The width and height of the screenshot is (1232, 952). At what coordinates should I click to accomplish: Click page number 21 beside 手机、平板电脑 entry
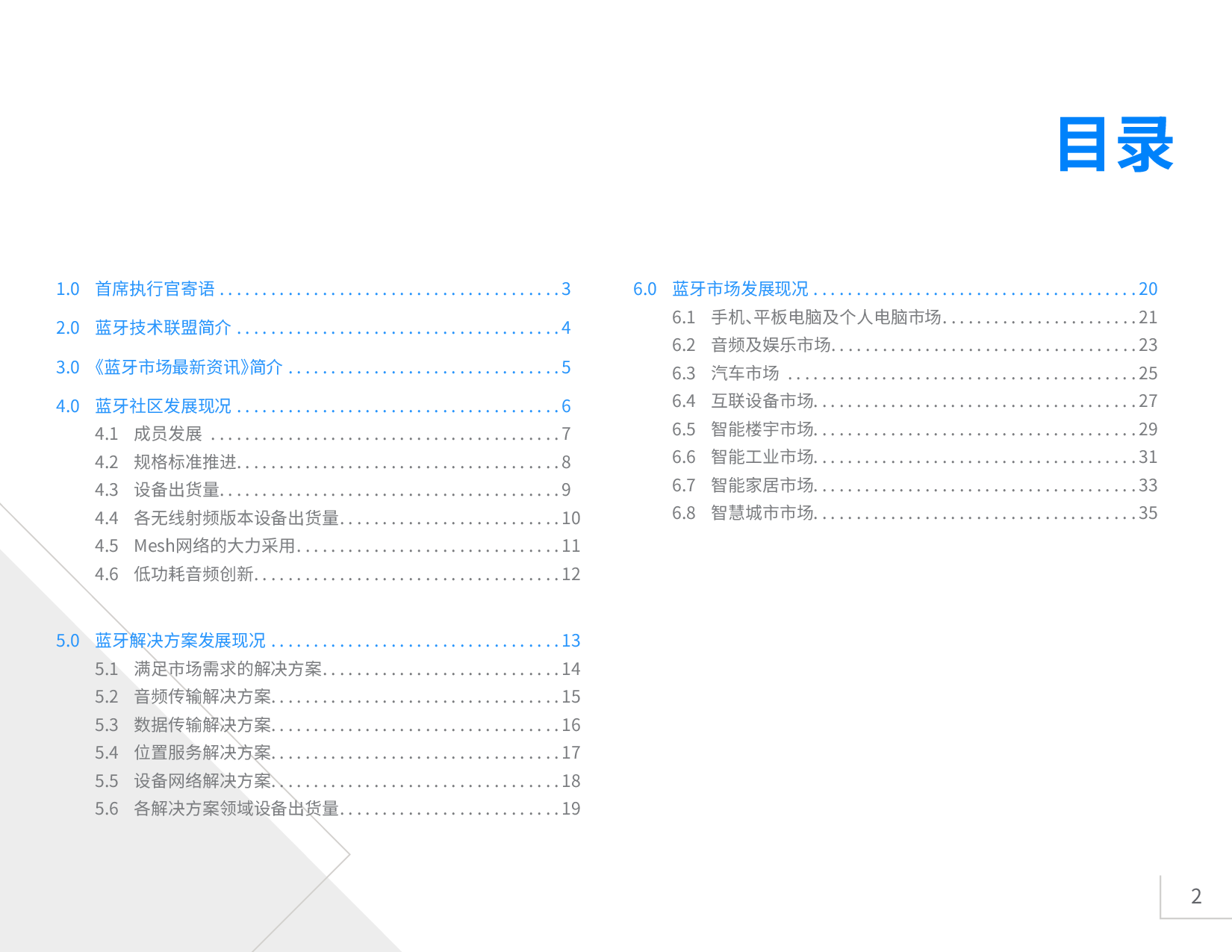[1148, 317]
